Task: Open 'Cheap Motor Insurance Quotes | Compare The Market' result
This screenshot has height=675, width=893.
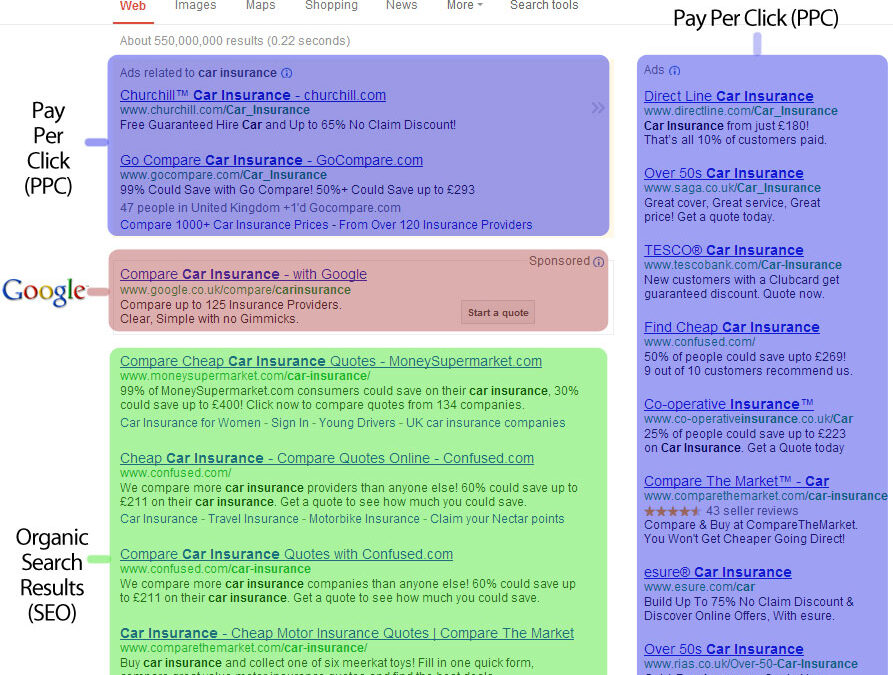Action: click(x=347, y=633)
